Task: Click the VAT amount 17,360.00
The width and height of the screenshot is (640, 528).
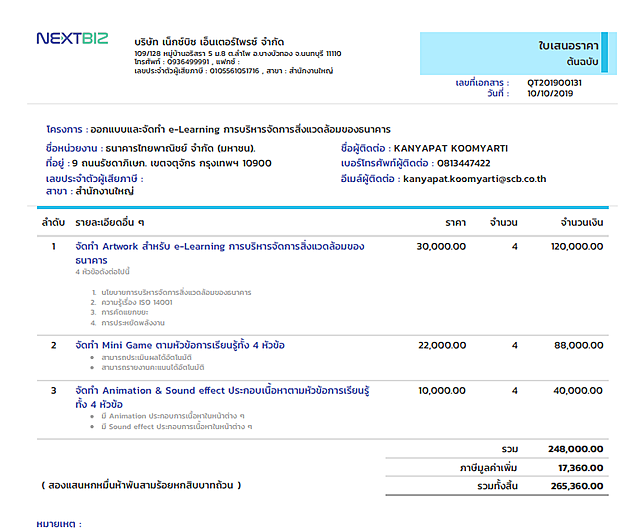Action: coord(579,467)
